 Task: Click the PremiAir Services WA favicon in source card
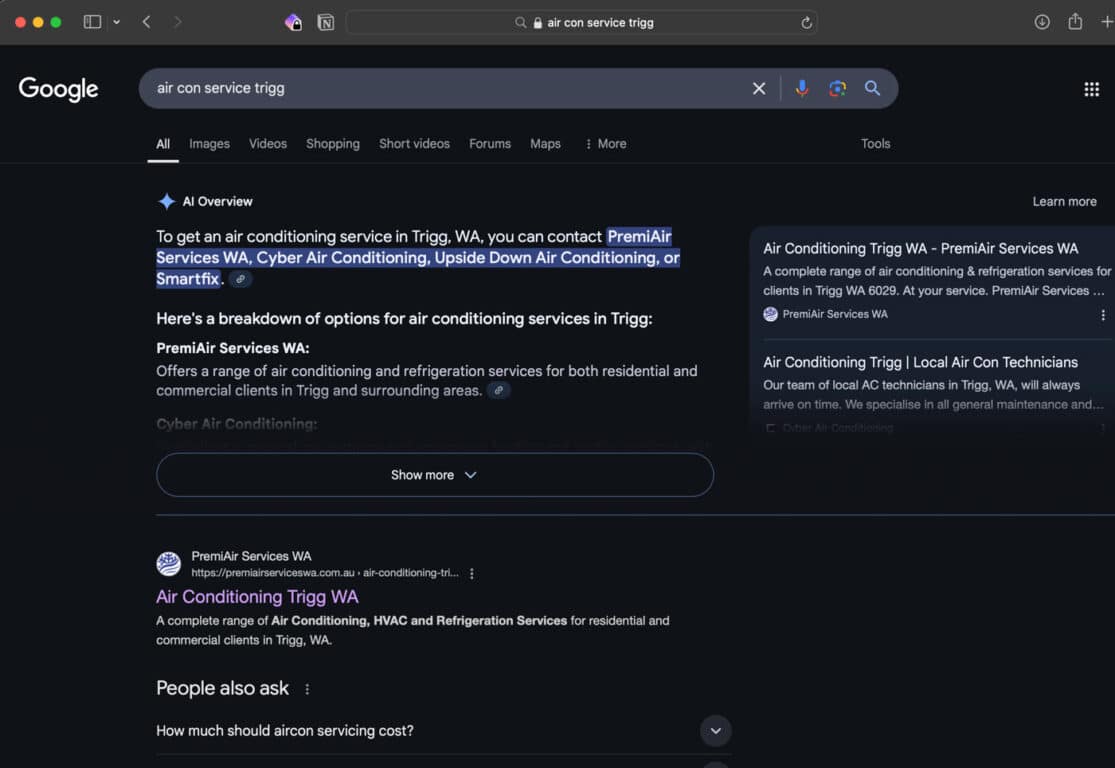tap(770, 314)
